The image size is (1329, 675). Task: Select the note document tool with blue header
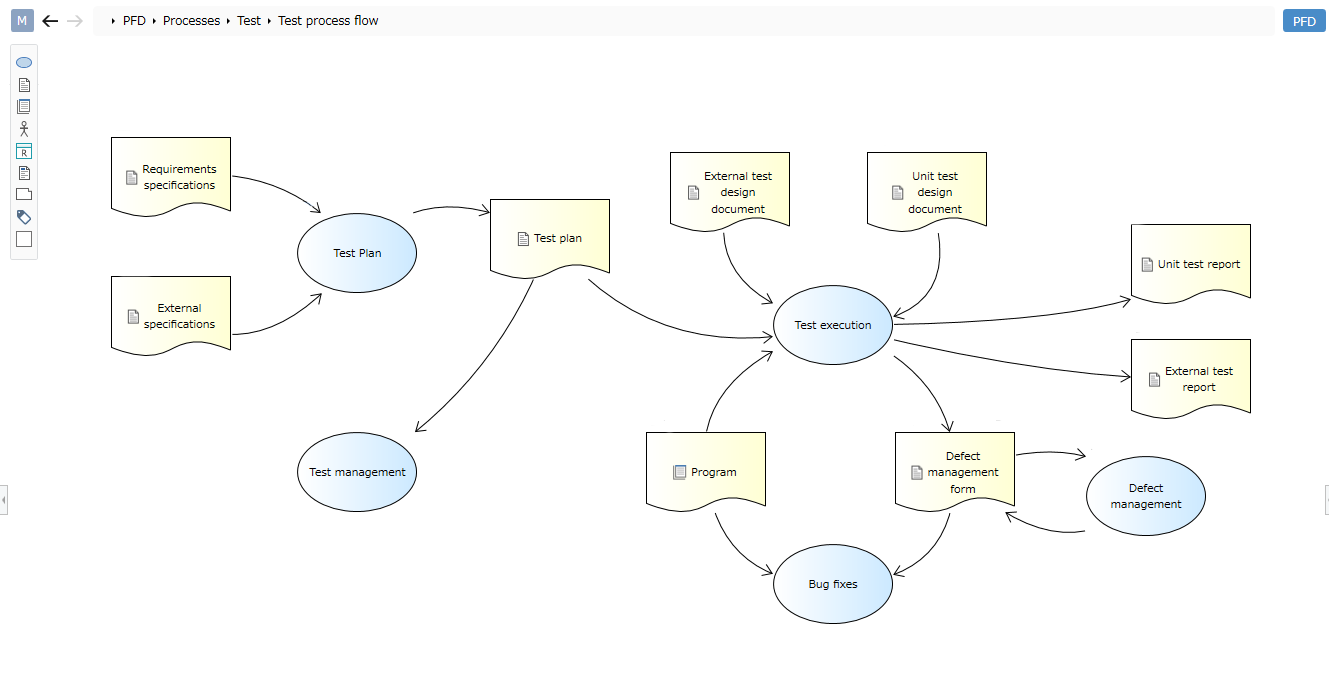[24, 173]
